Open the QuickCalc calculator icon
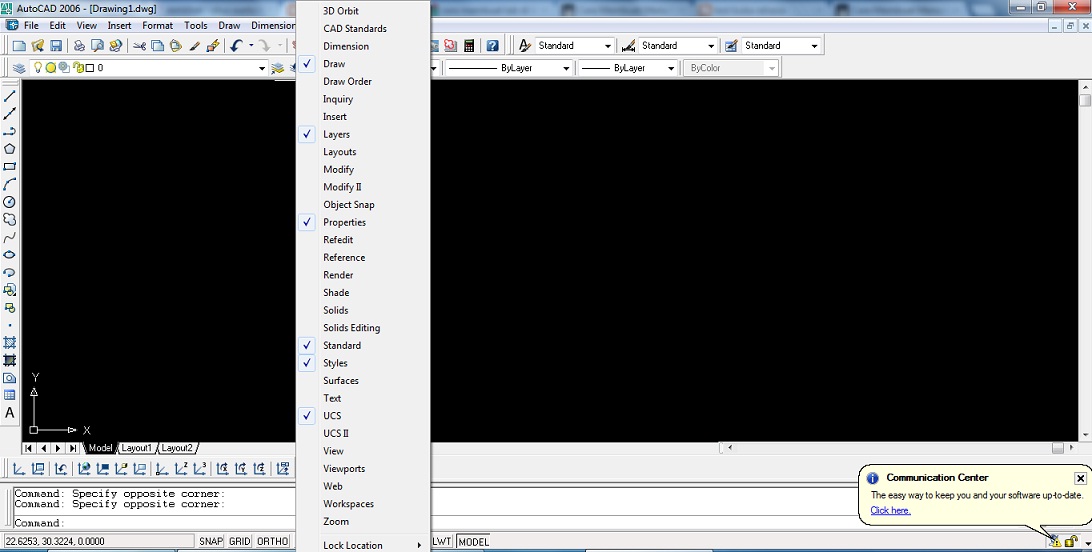1092x552 pixels. click(469, 46)
